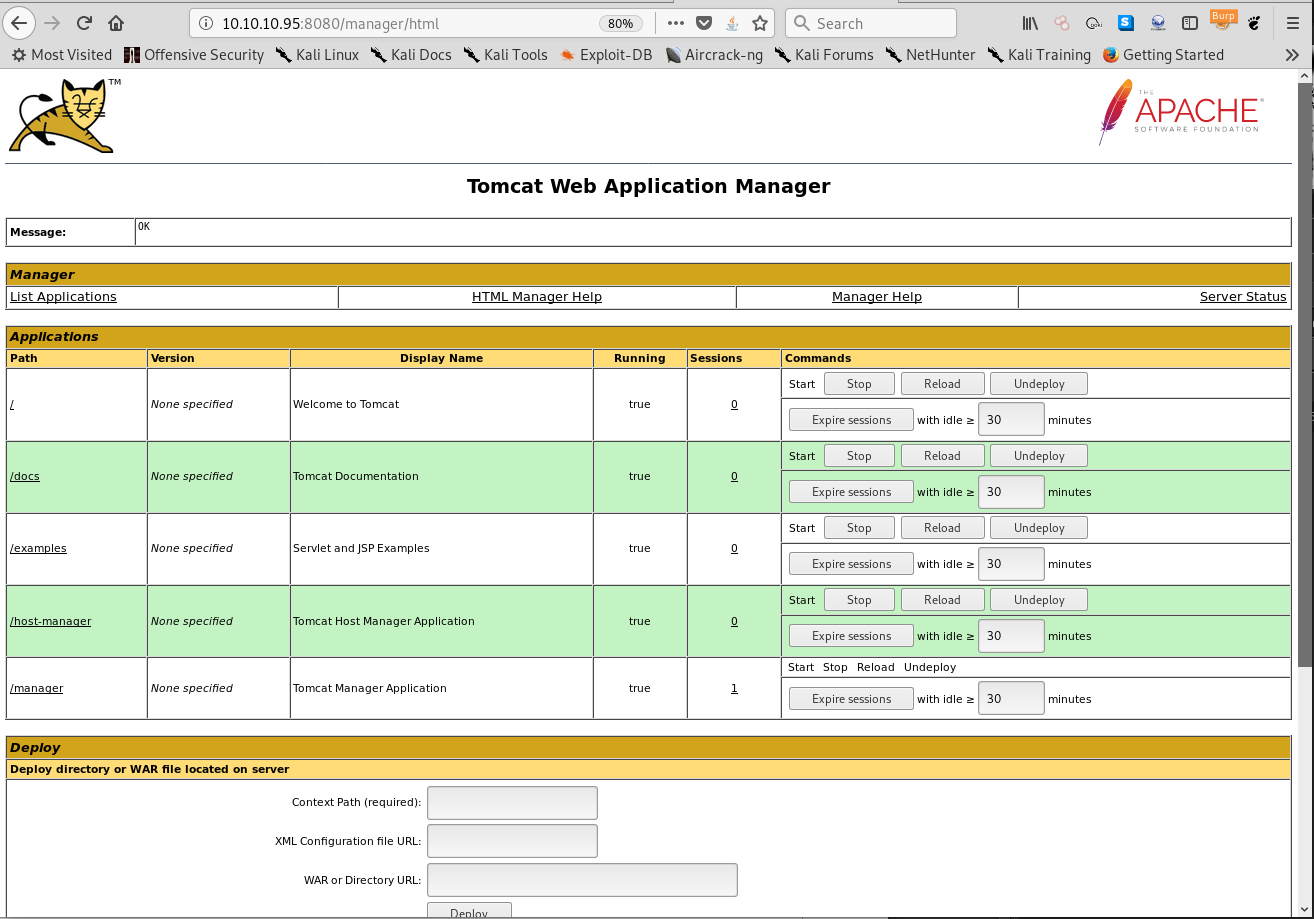1314x919 pixels.
Task: Reload the current page
Action: point(84,23)
